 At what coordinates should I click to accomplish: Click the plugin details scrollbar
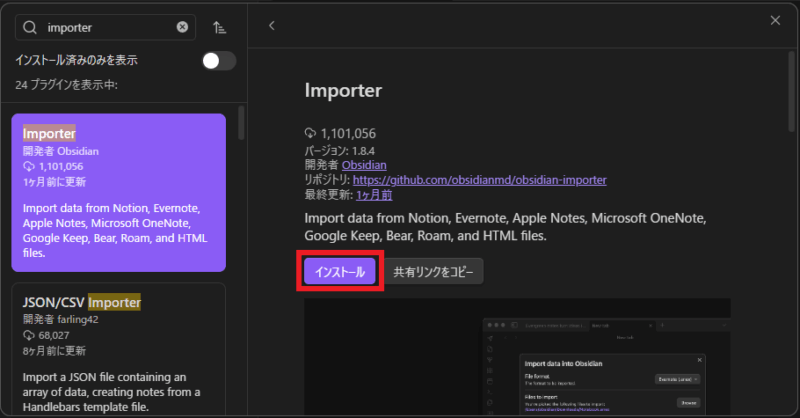pyautogui.click(x=791, y=92)
